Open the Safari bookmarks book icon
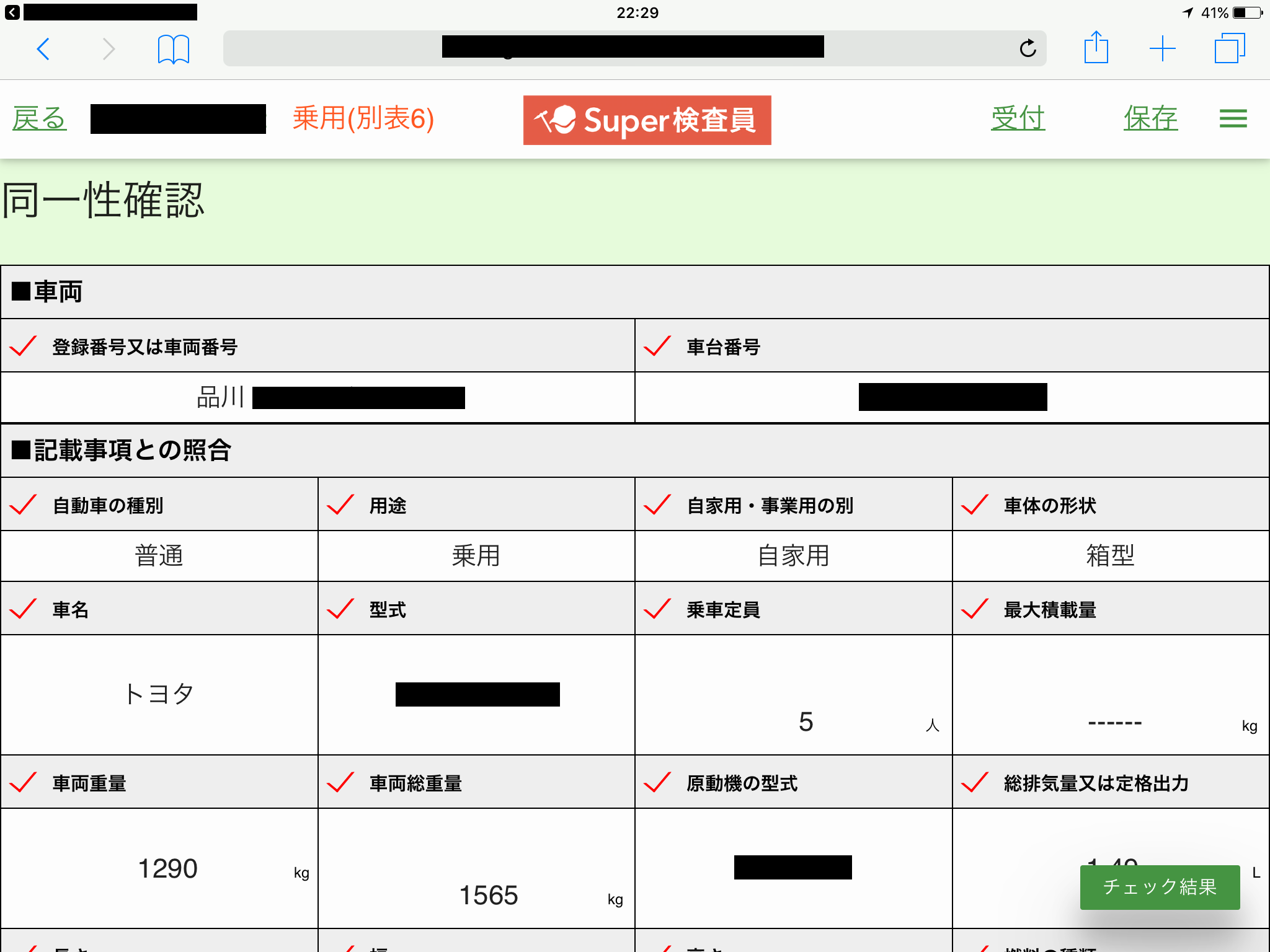Viewport: 1270px width, 952px height. tap(173, 49)
